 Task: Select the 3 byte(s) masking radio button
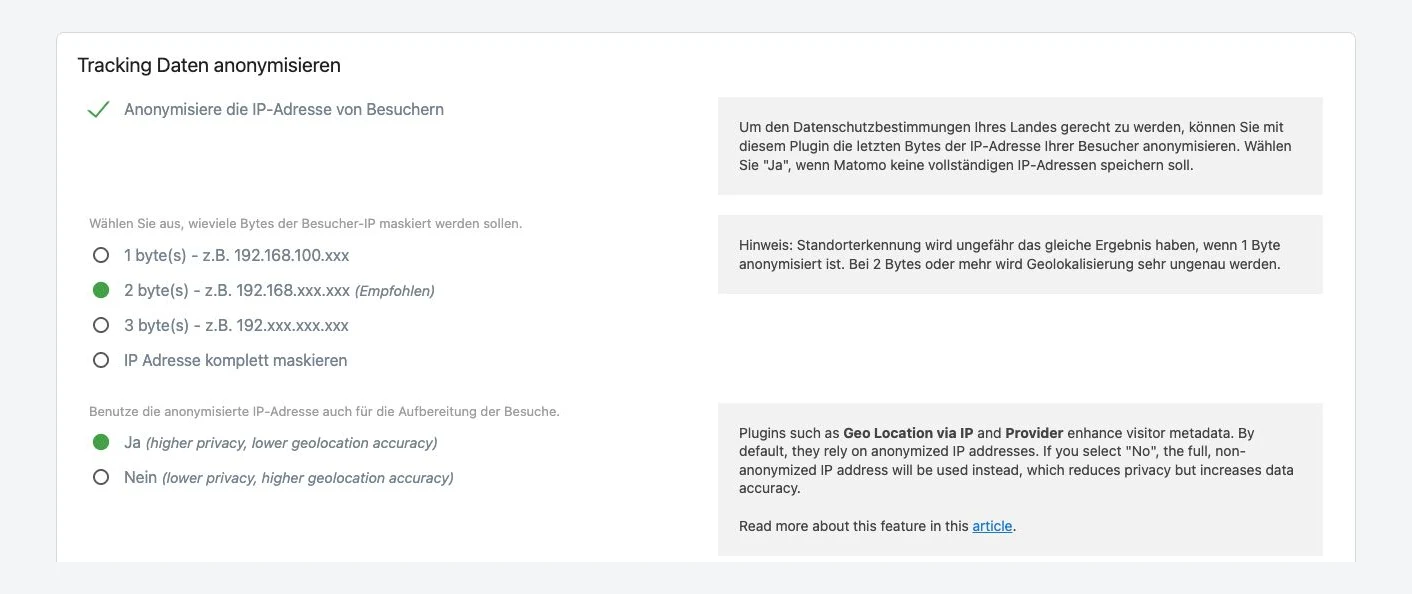(x=101, y=325)
